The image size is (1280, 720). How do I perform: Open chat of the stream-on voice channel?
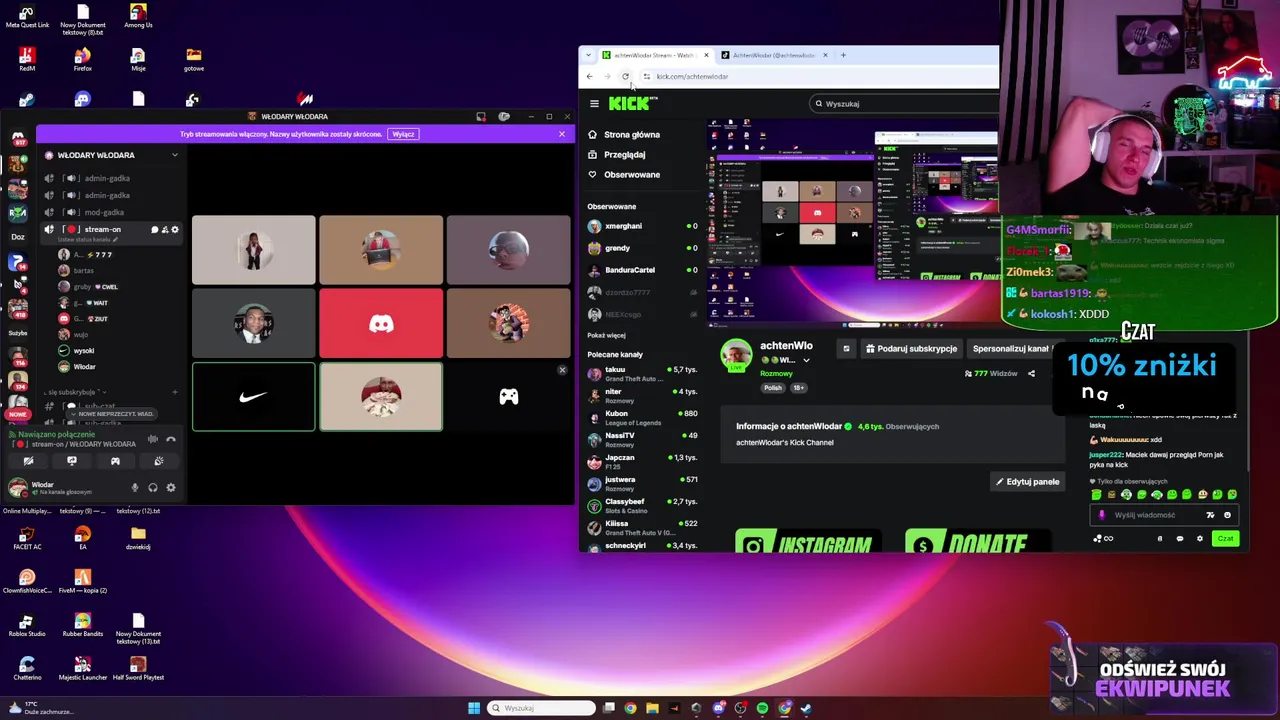155,230
